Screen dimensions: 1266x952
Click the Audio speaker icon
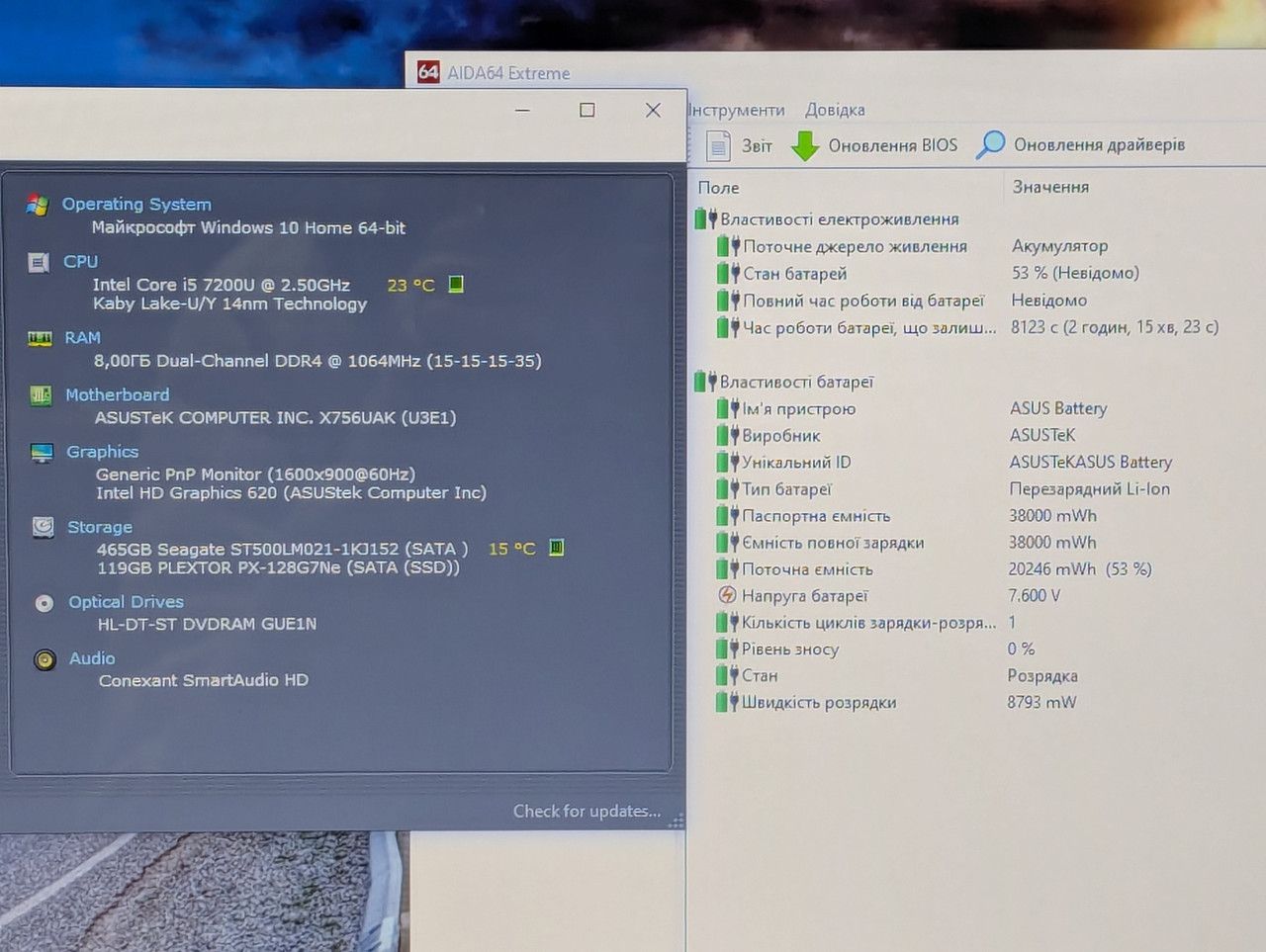pos(45,659)
